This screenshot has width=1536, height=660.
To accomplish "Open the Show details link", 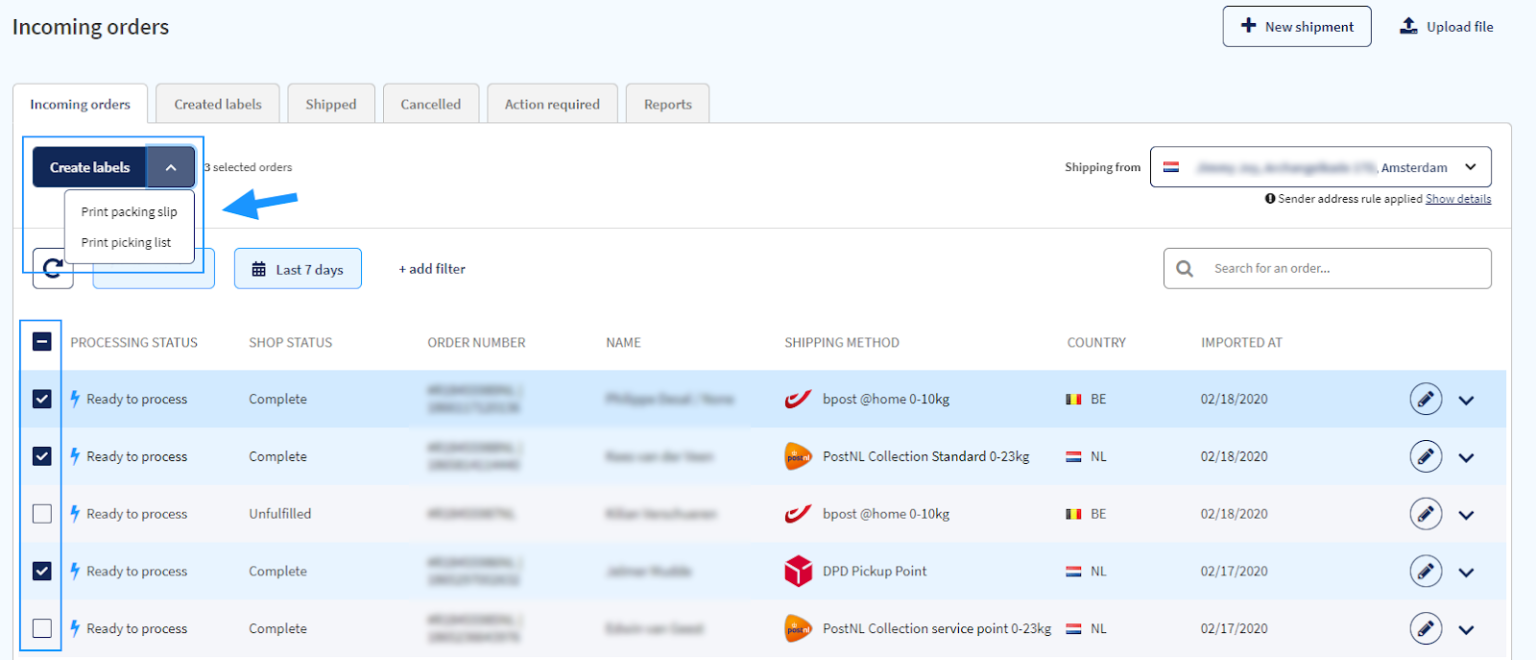I will [x=1458, y=198].
